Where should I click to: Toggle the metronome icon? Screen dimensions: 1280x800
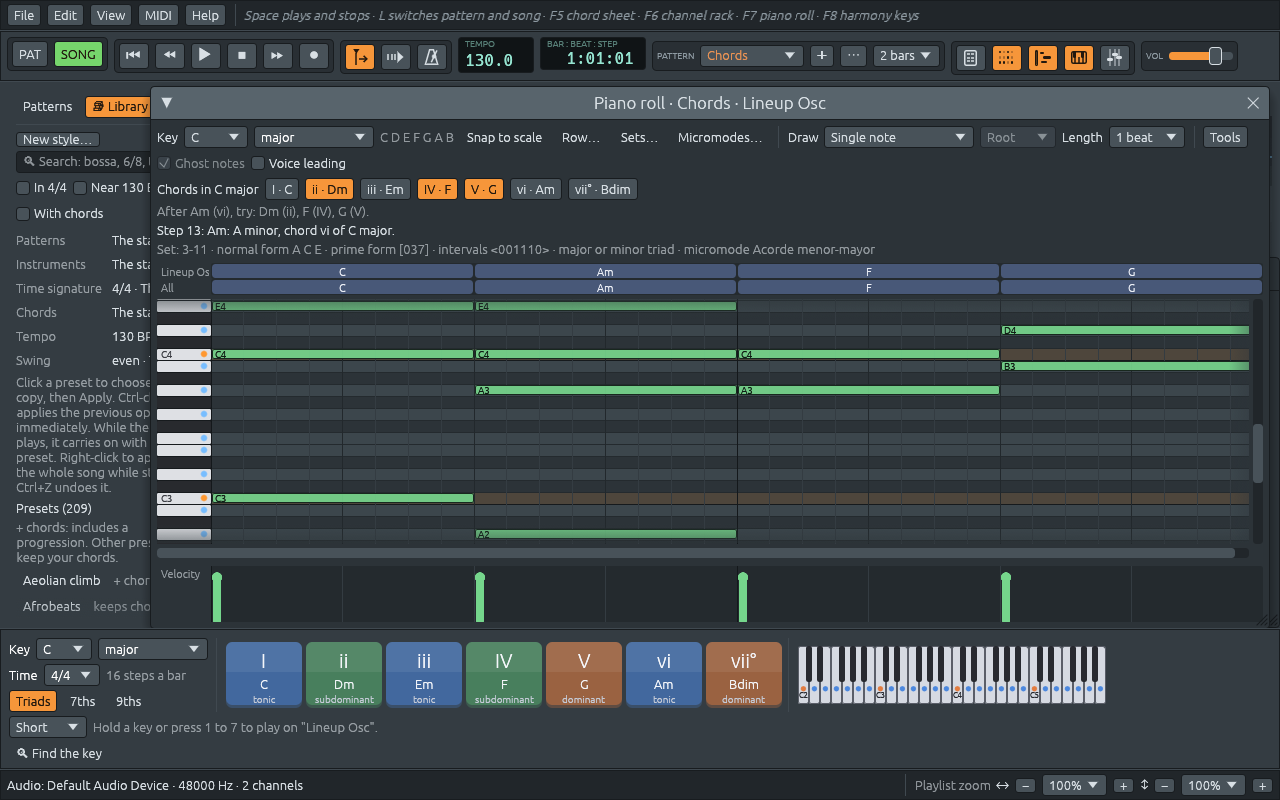432,57
